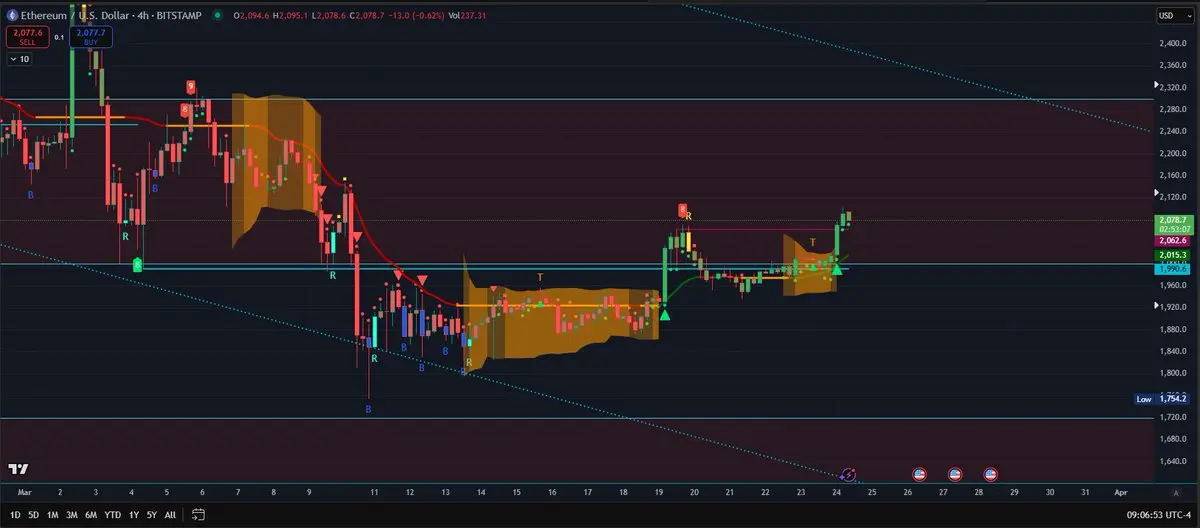1200x528 pixels.
Task: Select the All time range
Action: (x=170, y=515)
